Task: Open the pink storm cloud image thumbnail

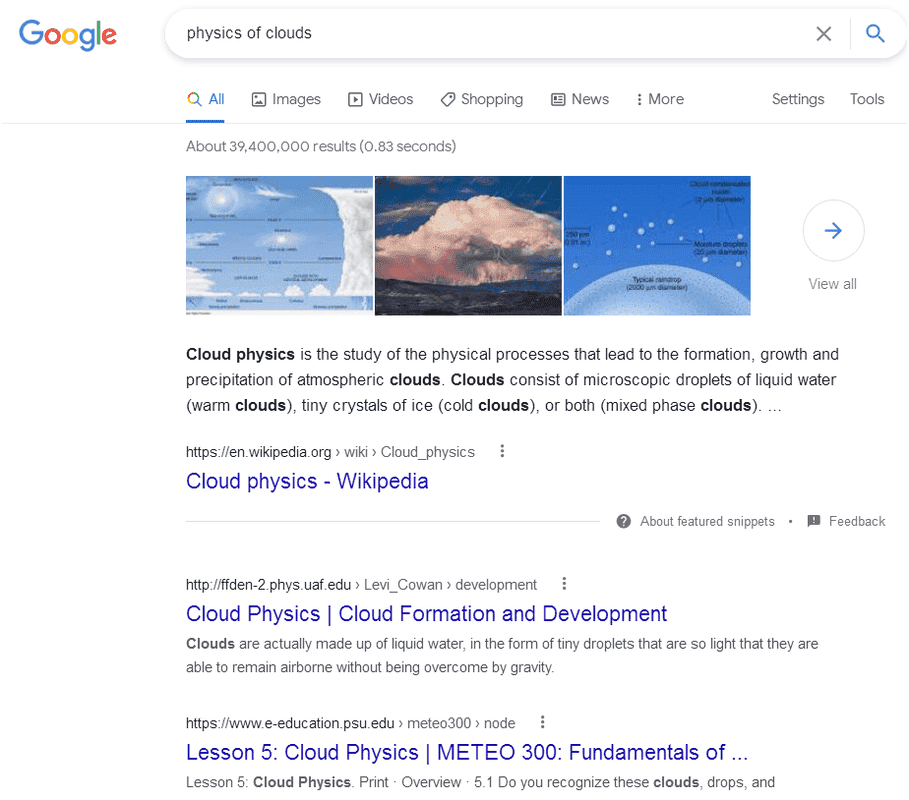Action: point(468,246)
